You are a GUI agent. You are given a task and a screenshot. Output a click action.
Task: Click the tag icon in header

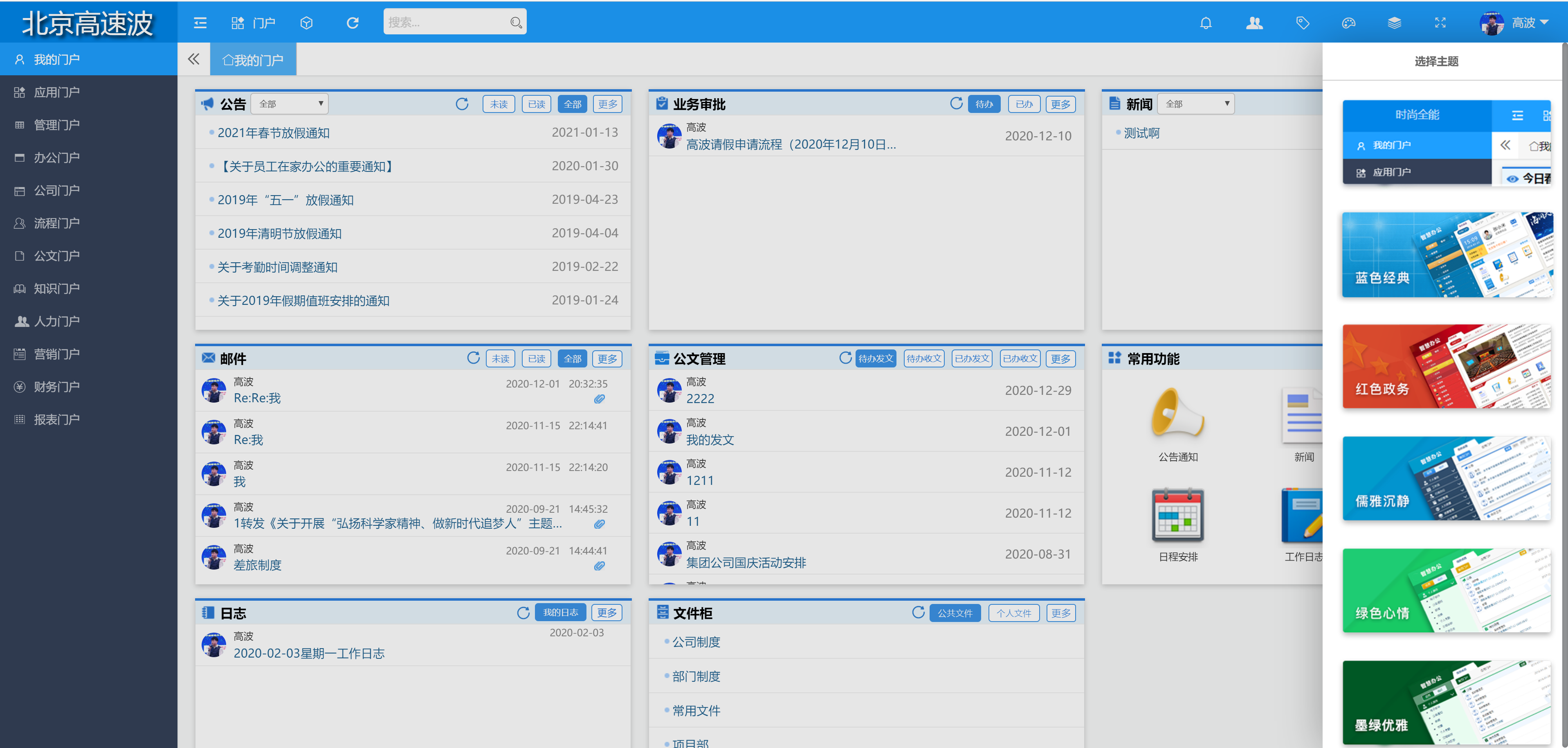[x=1302, y=23]
